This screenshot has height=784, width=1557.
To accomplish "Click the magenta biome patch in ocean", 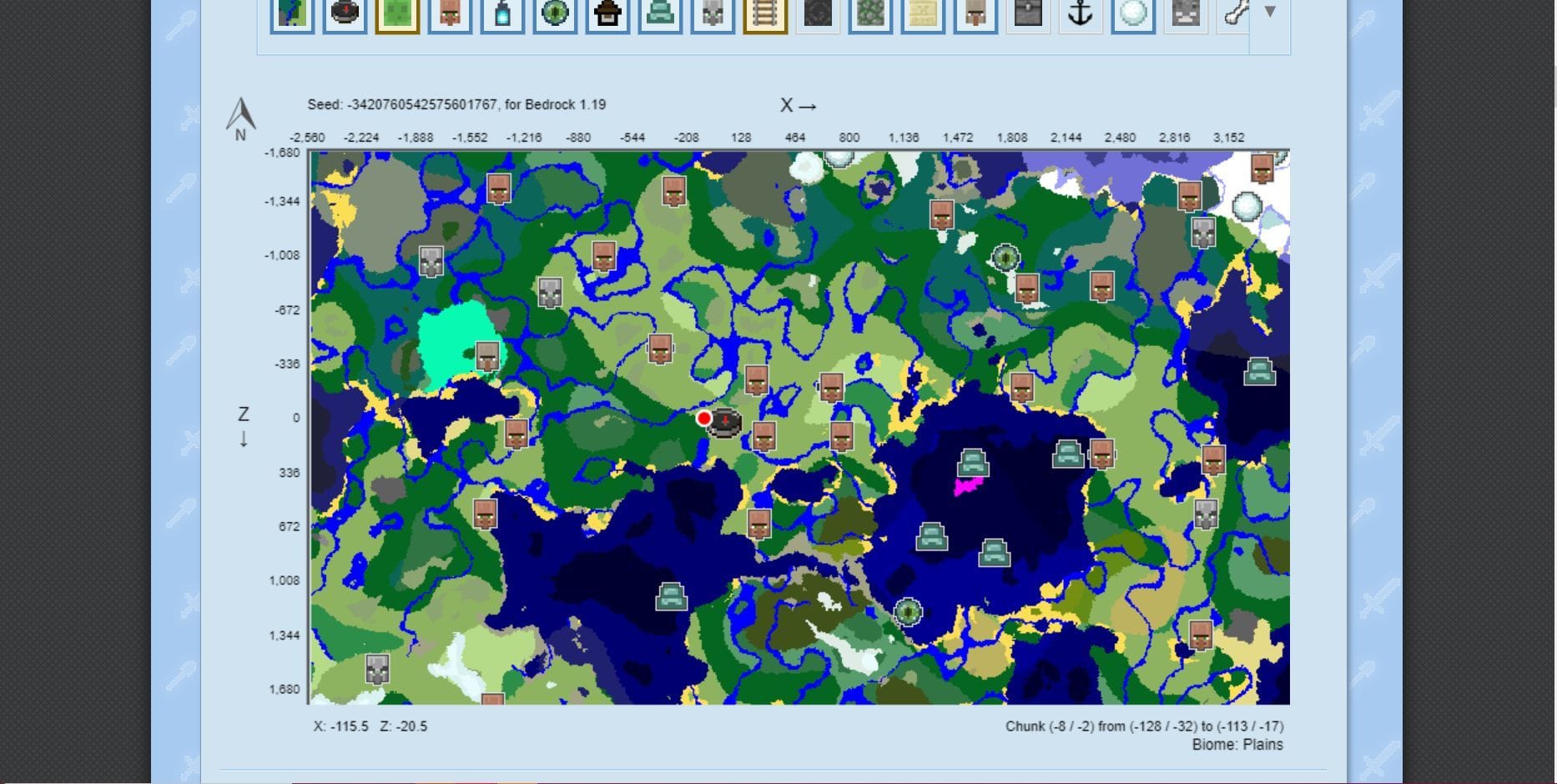I will point(966,486).
